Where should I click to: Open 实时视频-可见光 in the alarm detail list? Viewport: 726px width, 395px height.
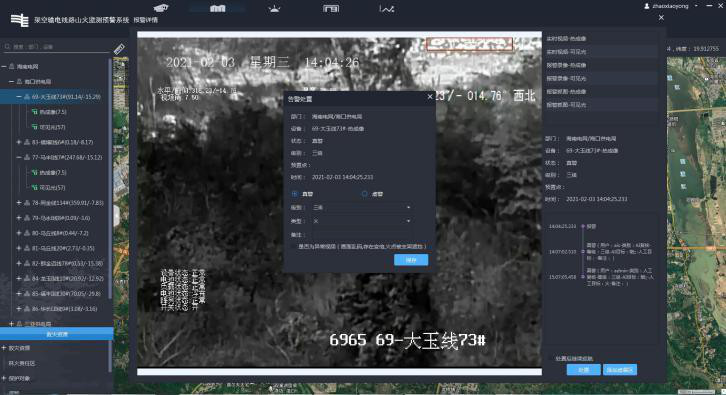[601, 52]
